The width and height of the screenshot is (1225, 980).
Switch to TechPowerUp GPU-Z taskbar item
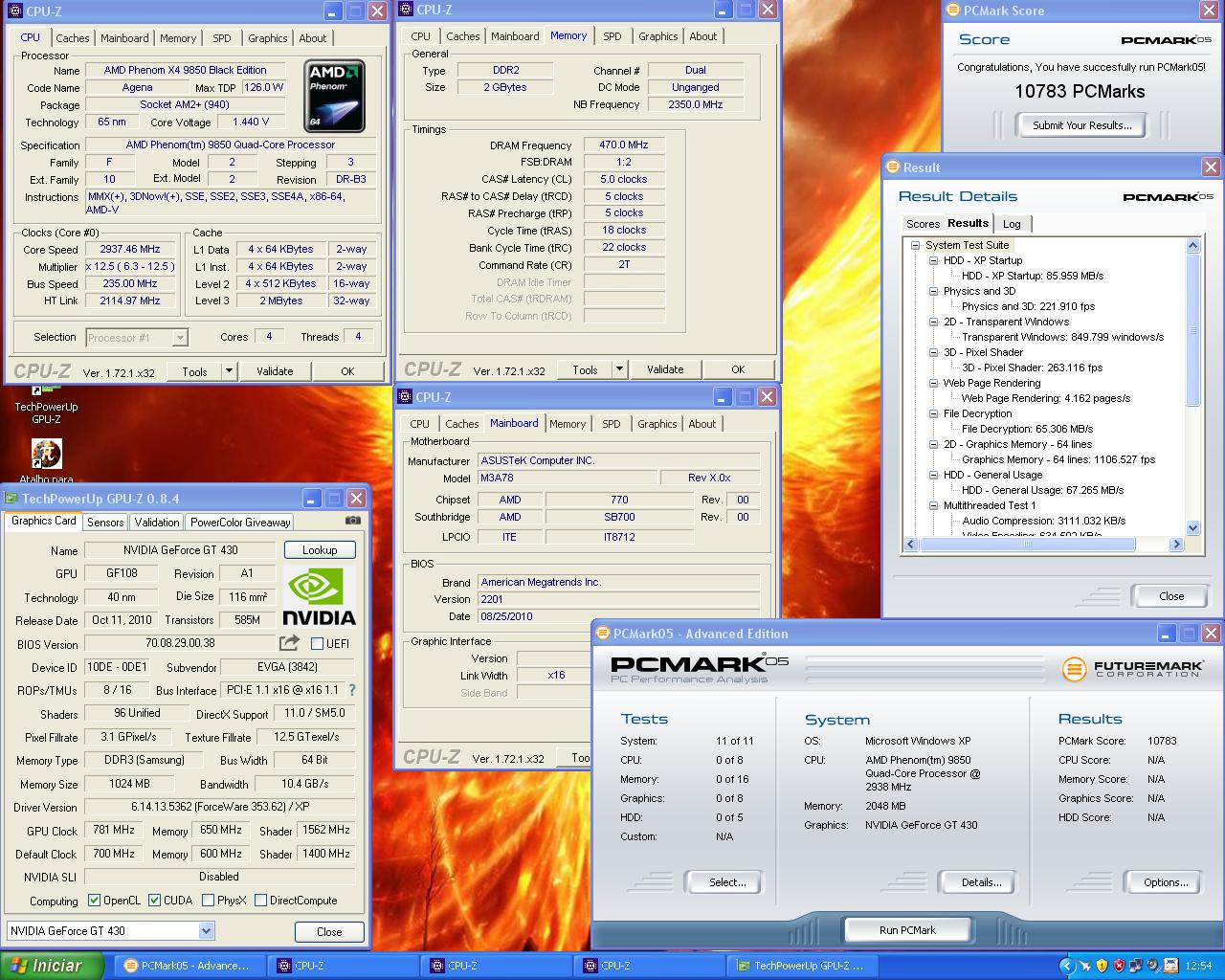point(802,966)
